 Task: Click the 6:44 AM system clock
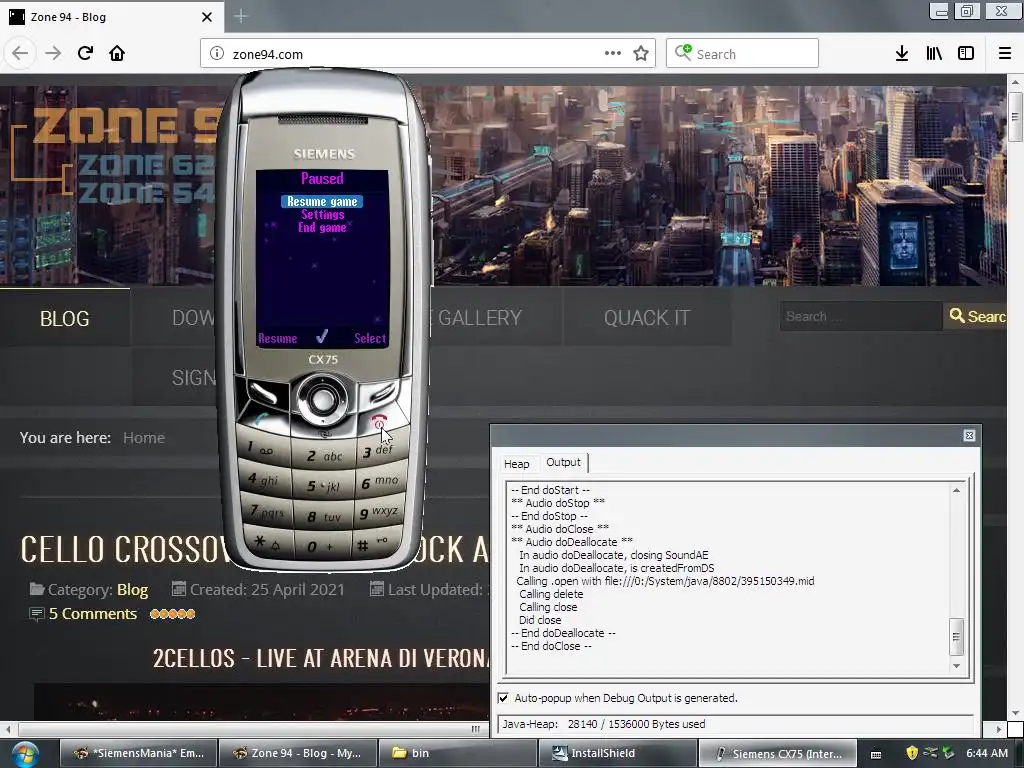click(x=987, y=753)
